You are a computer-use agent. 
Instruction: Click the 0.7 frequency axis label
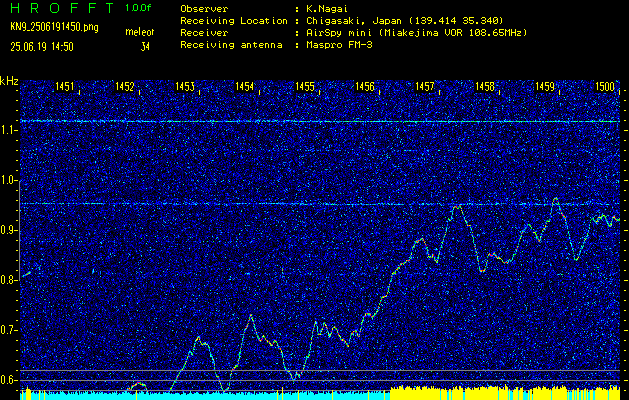(x=8, y=330)
